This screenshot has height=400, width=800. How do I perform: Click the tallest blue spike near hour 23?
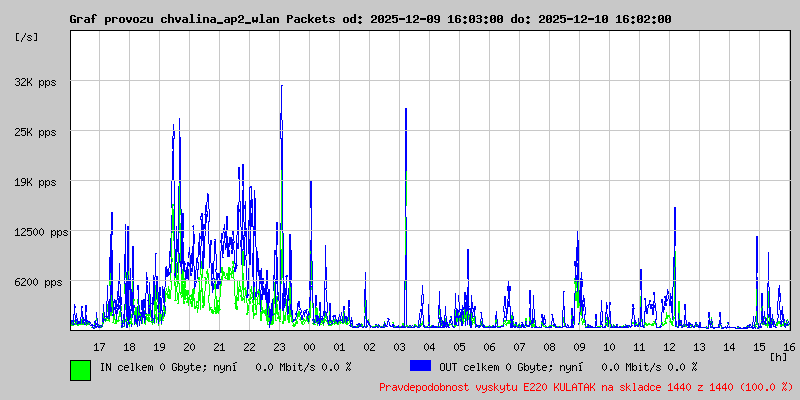281,204
